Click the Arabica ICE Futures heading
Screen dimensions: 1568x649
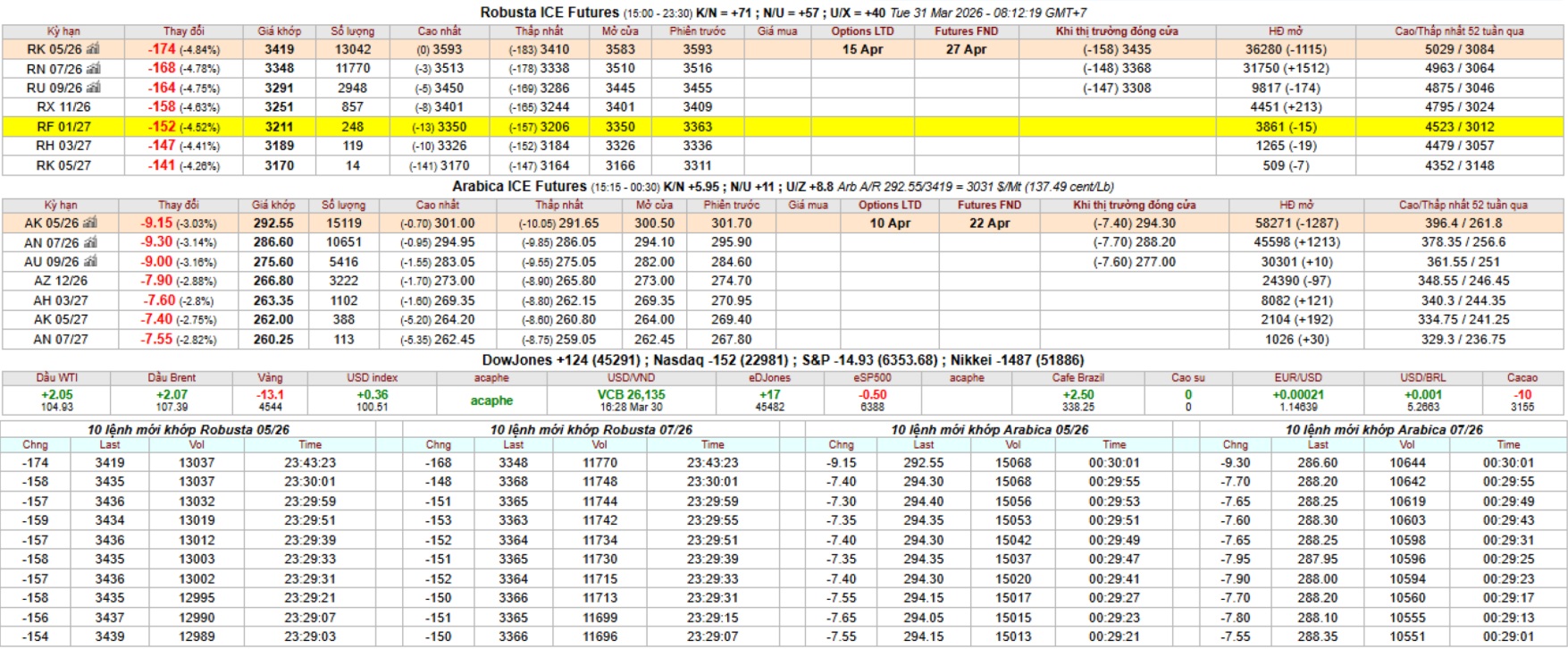point(519,187)
